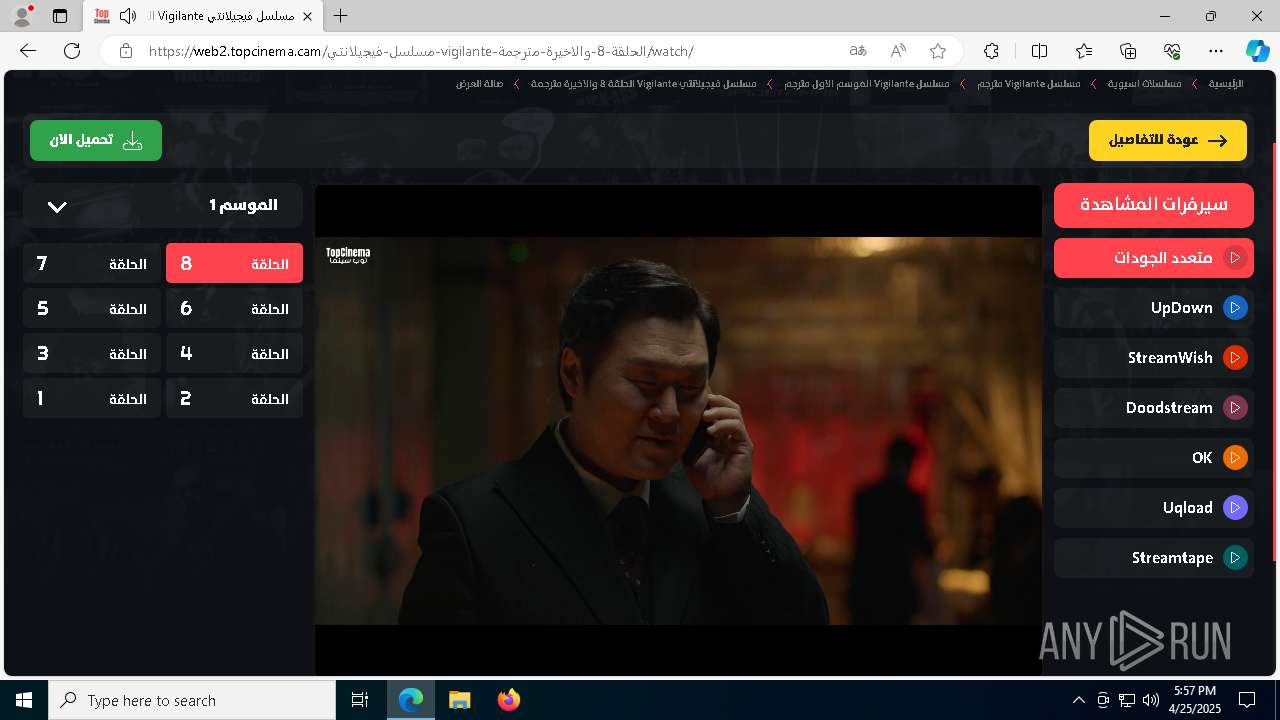This screenshot has height=720, width=1280.
Task: Open a new tab
Action: pos(341,16)
